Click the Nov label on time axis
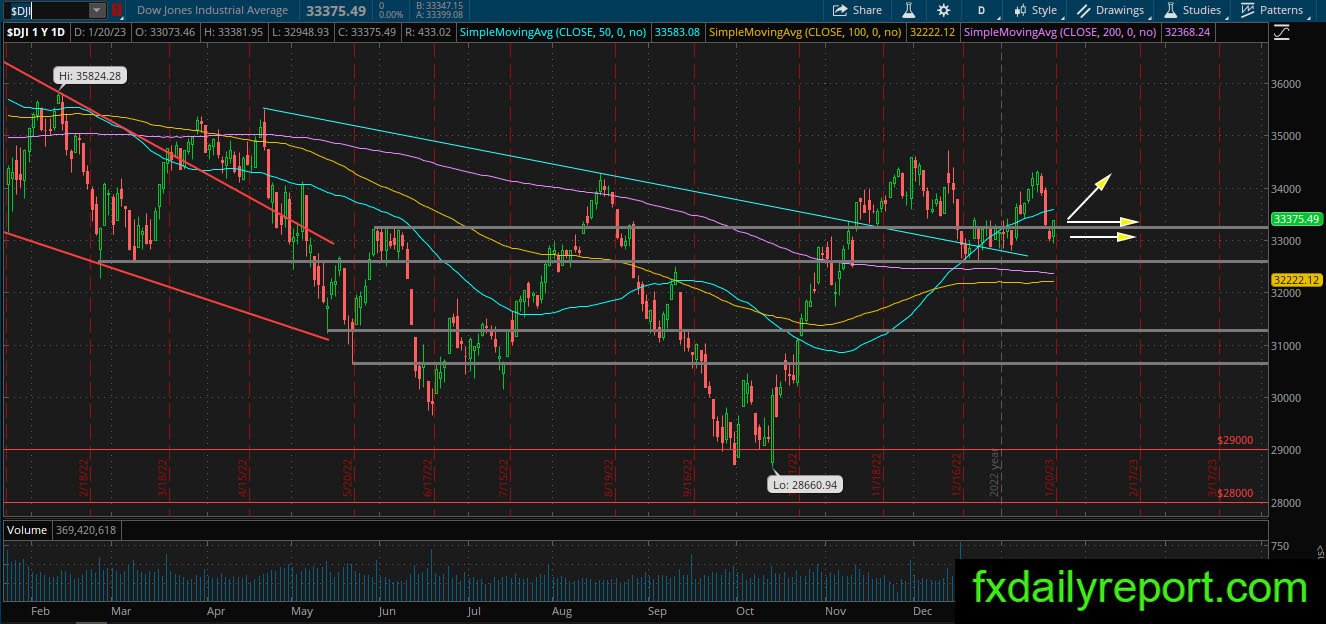1326x624 pixels. (x=836, y=610)
